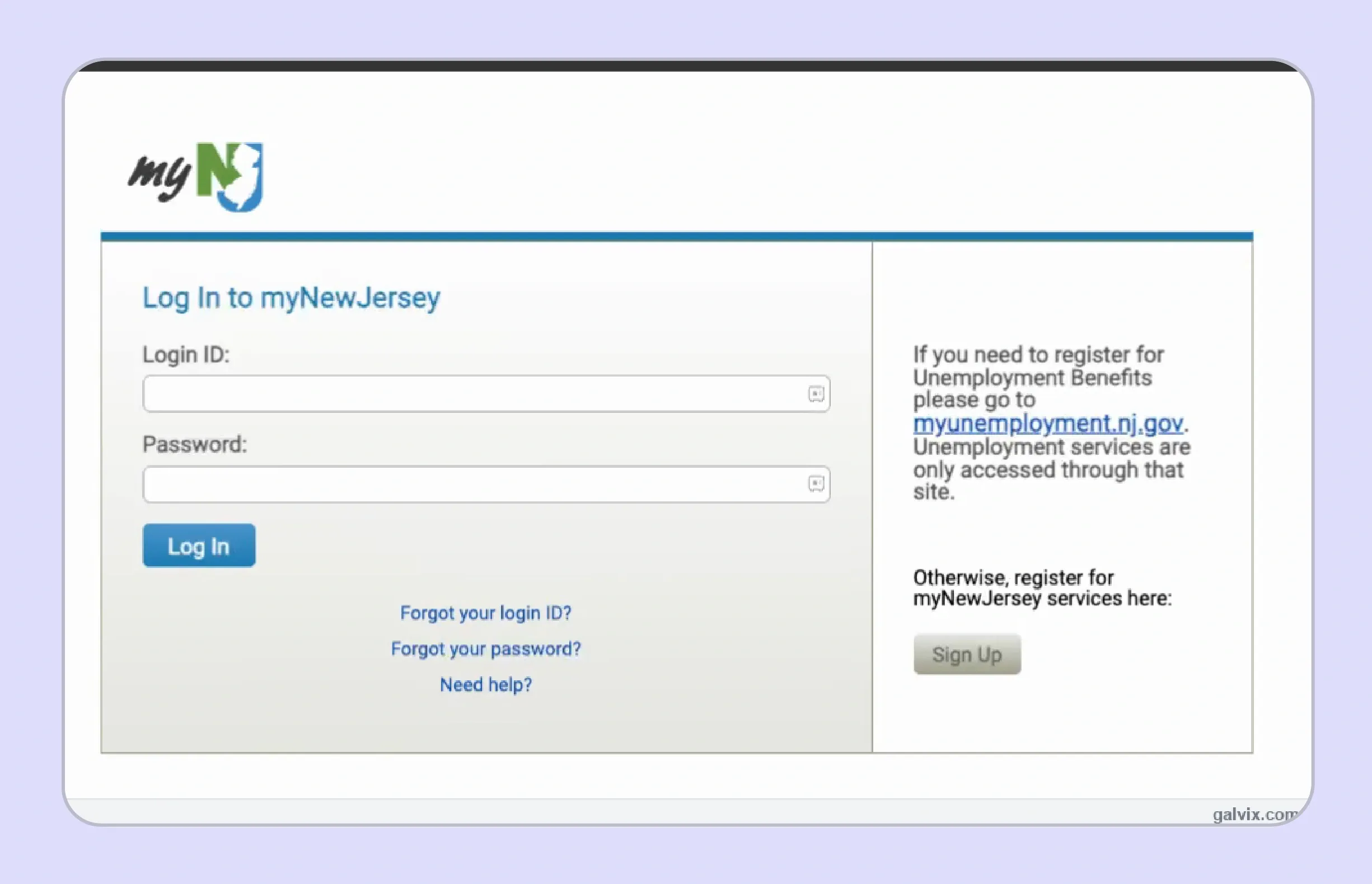Click the autofill icon in Password field

coord(816,484)
